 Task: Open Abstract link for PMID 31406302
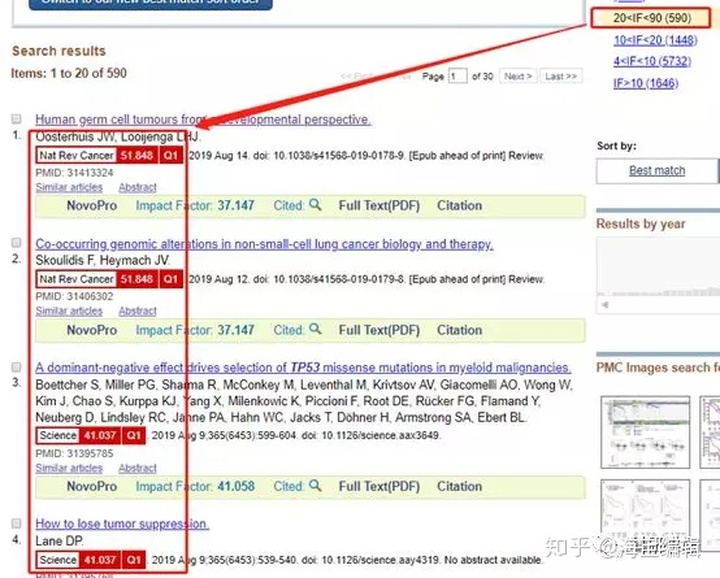click(137, 311)
